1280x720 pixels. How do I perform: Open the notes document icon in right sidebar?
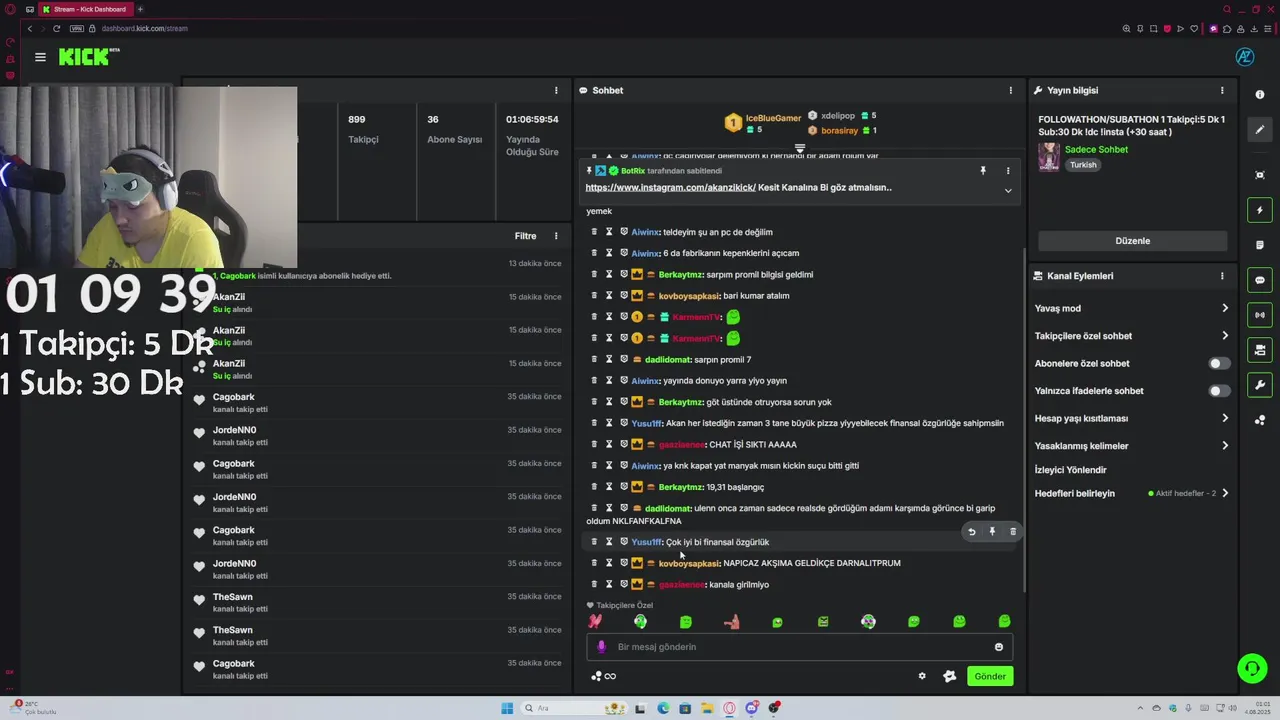(x=1260, y=245)
